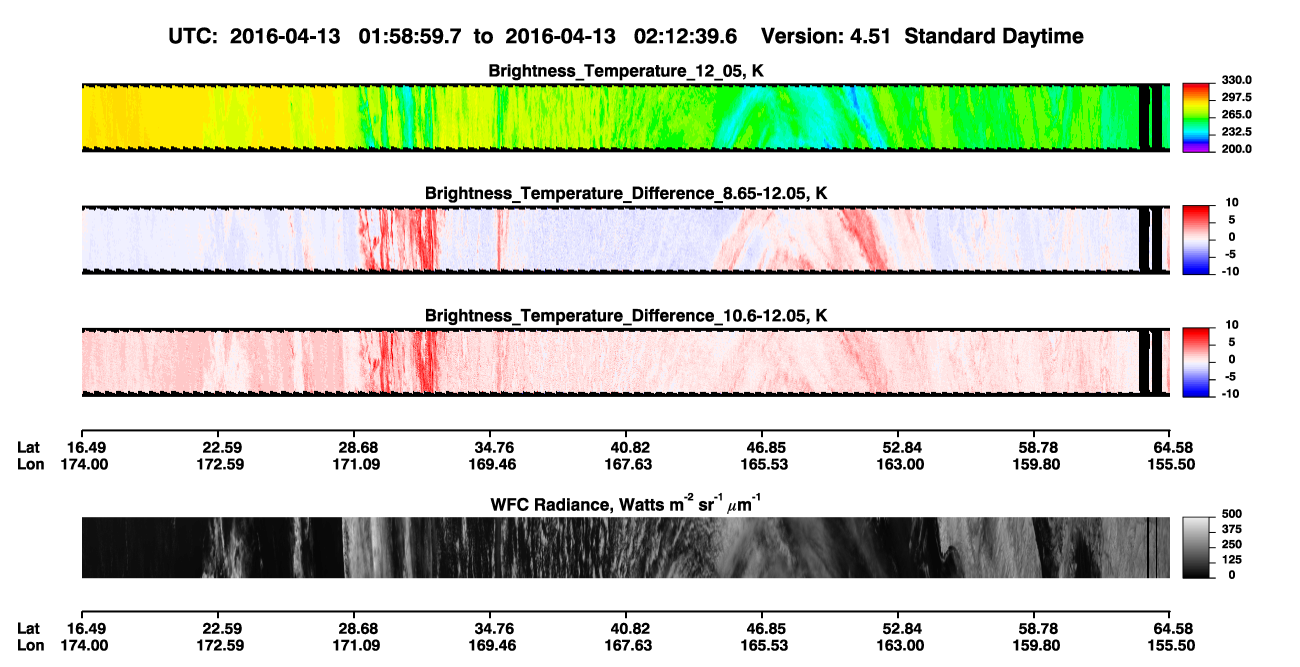Click the 'Lon' label of the bottom axis
The height and width of the screenshot is (667, 1300).
coord(30,644)
